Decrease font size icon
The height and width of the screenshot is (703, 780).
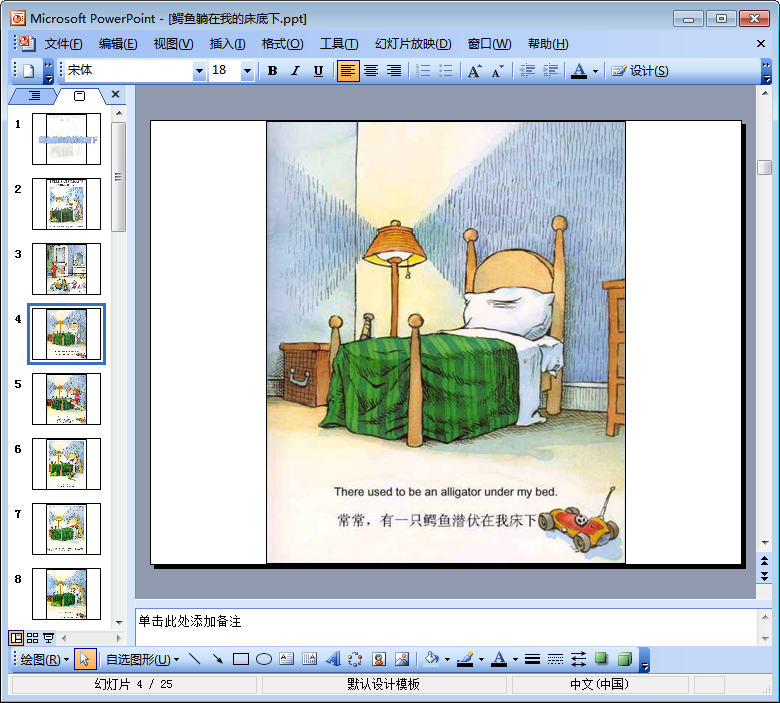pyautogui.click(x=497, y=71)
